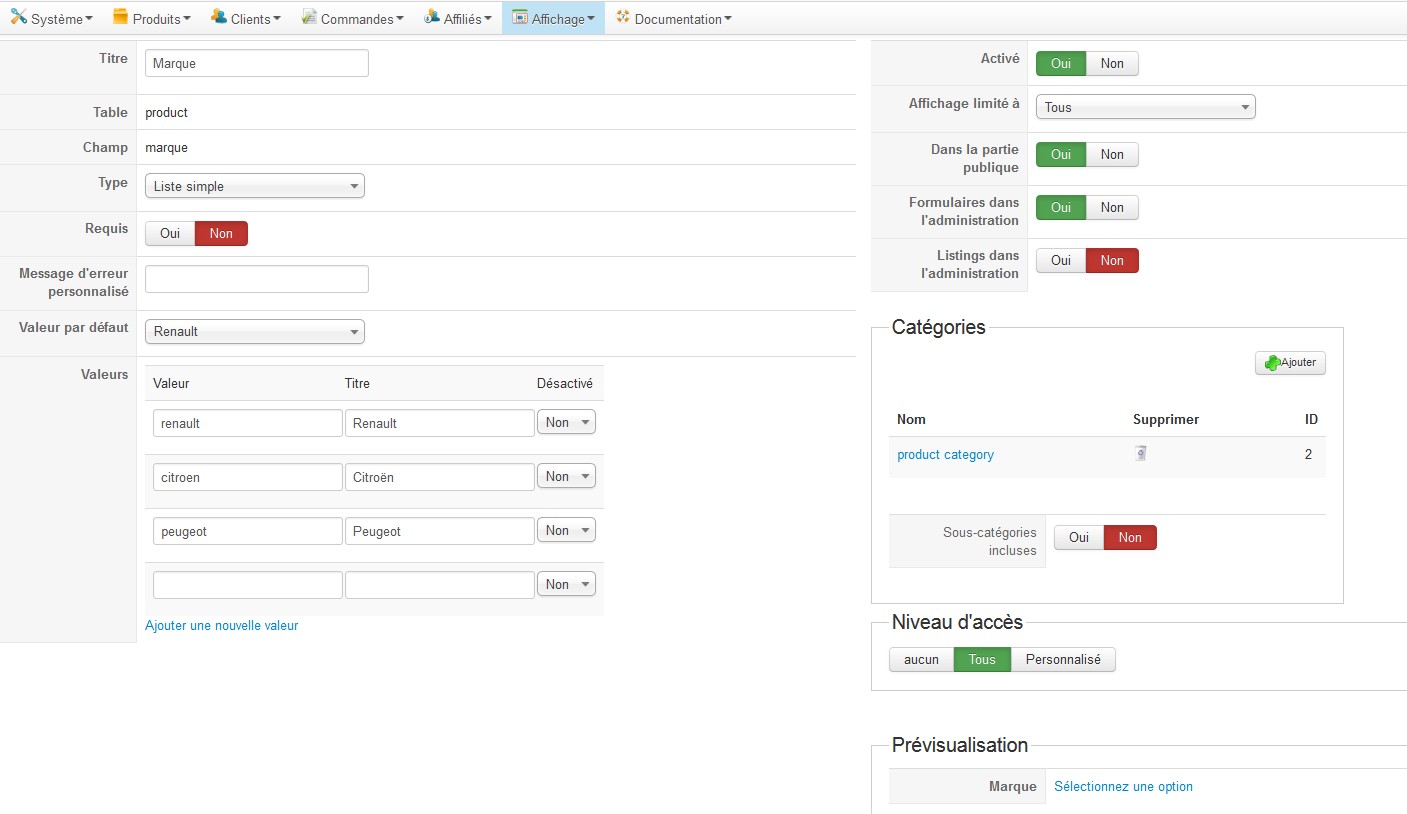The width and height of the screenshot is (1407, 814).
Task: Click the custom error message field
Action: 257,279
